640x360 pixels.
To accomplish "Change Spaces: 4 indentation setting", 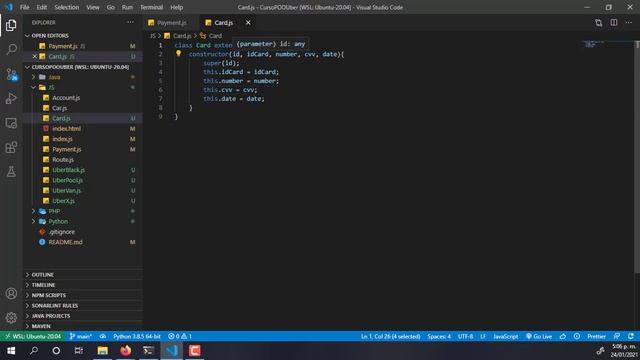I will [439, 336].
